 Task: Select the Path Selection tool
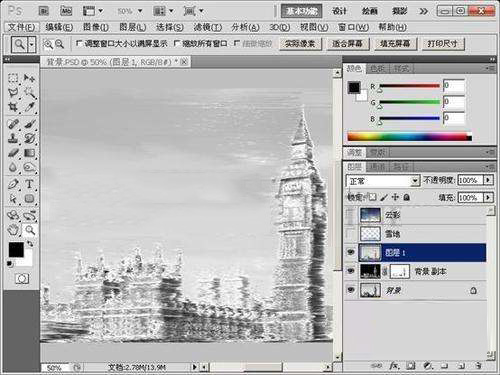(13, 199)
